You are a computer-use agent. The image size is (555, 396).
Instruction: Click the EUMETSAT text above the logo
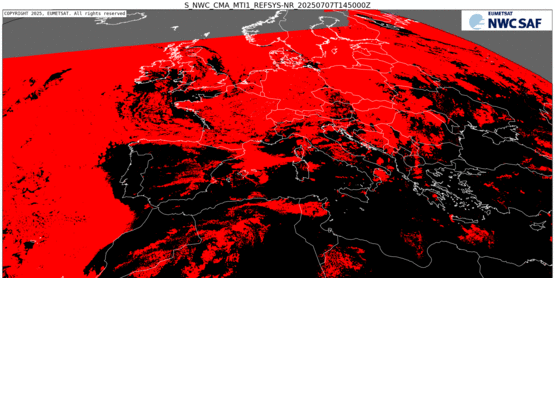click(x=500, y=13)
